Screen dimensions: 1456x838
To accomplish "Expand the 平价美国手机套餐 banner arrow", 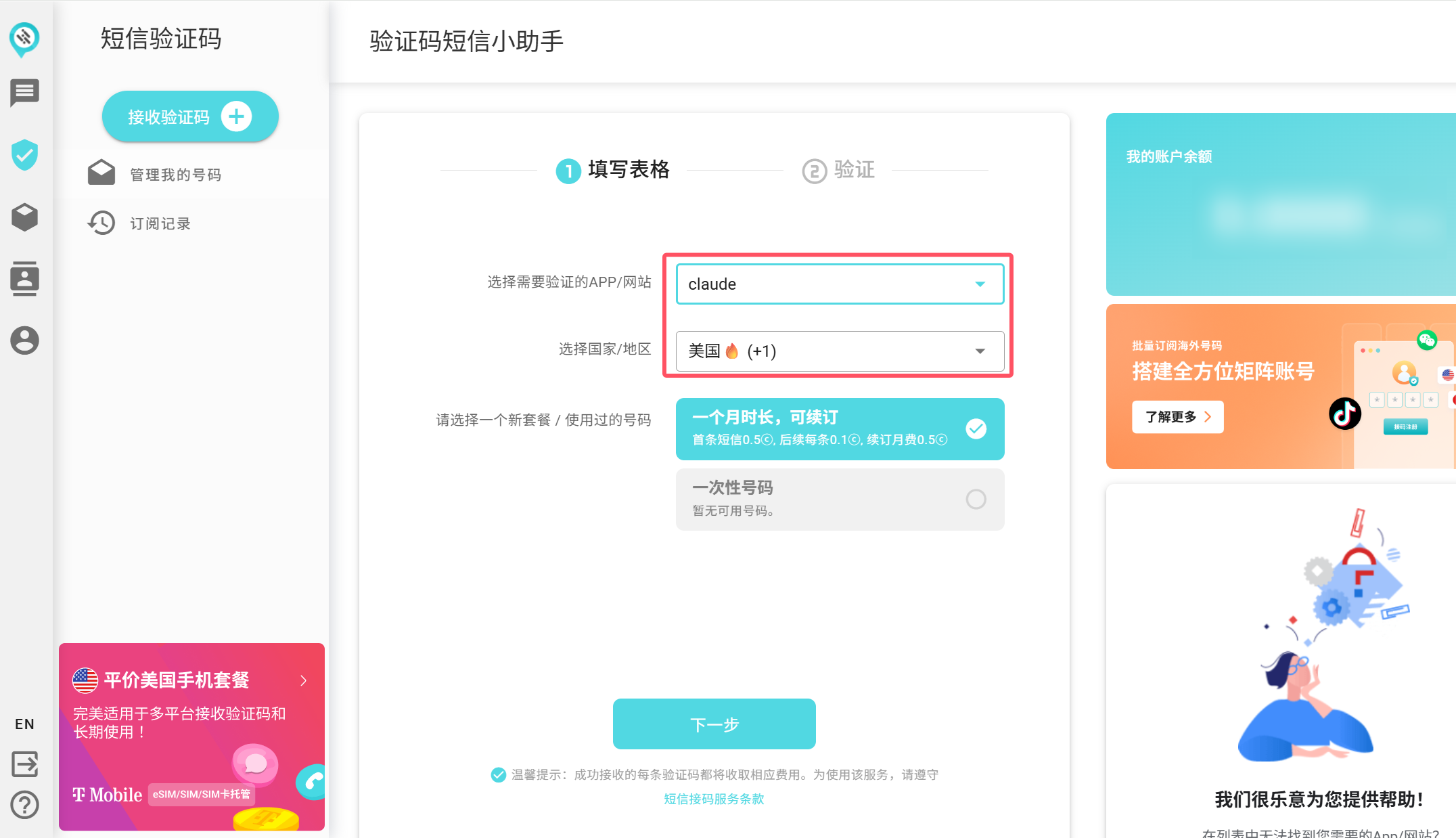I will coord(303,681).
